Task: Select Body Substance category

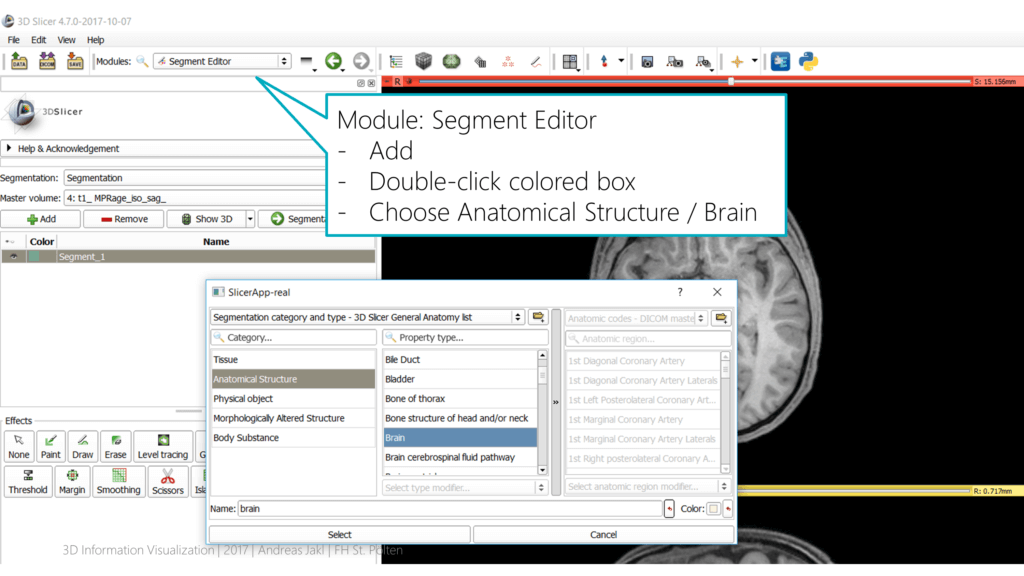Action: coord(293,438)
